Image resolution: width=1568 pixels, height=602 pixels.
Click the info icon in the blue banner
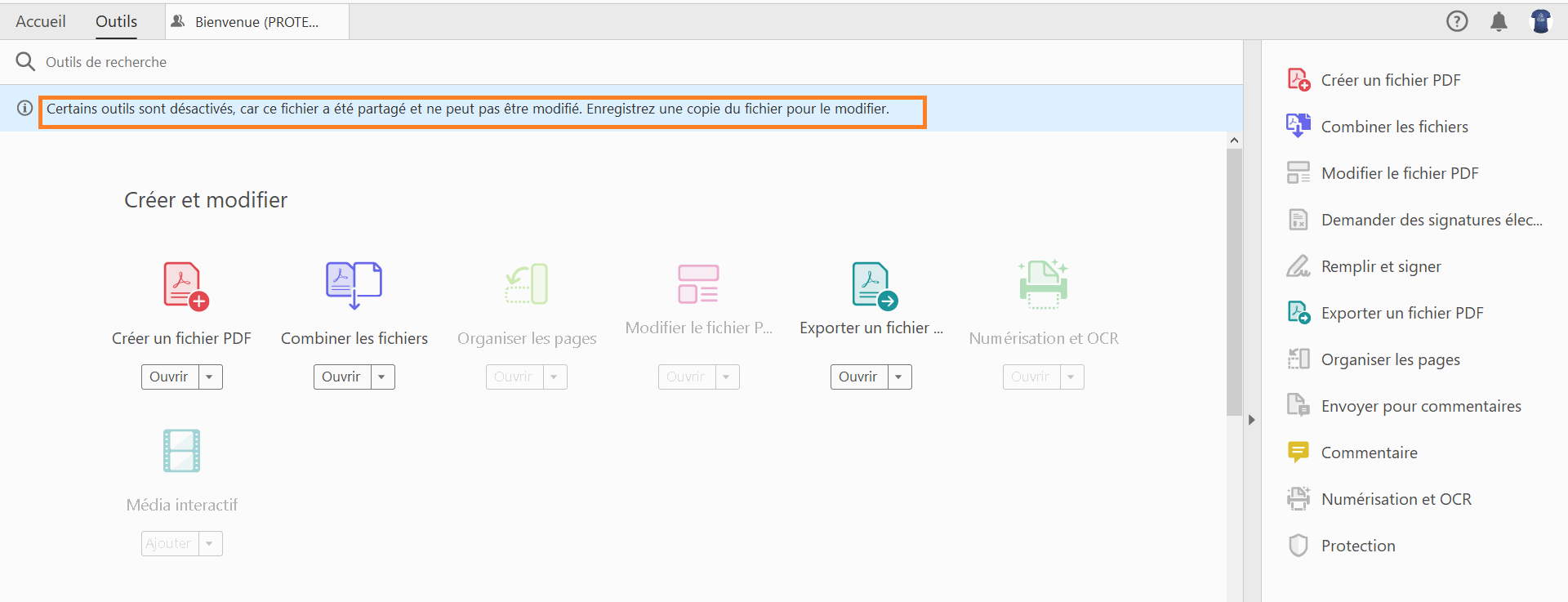pos(25,108)
